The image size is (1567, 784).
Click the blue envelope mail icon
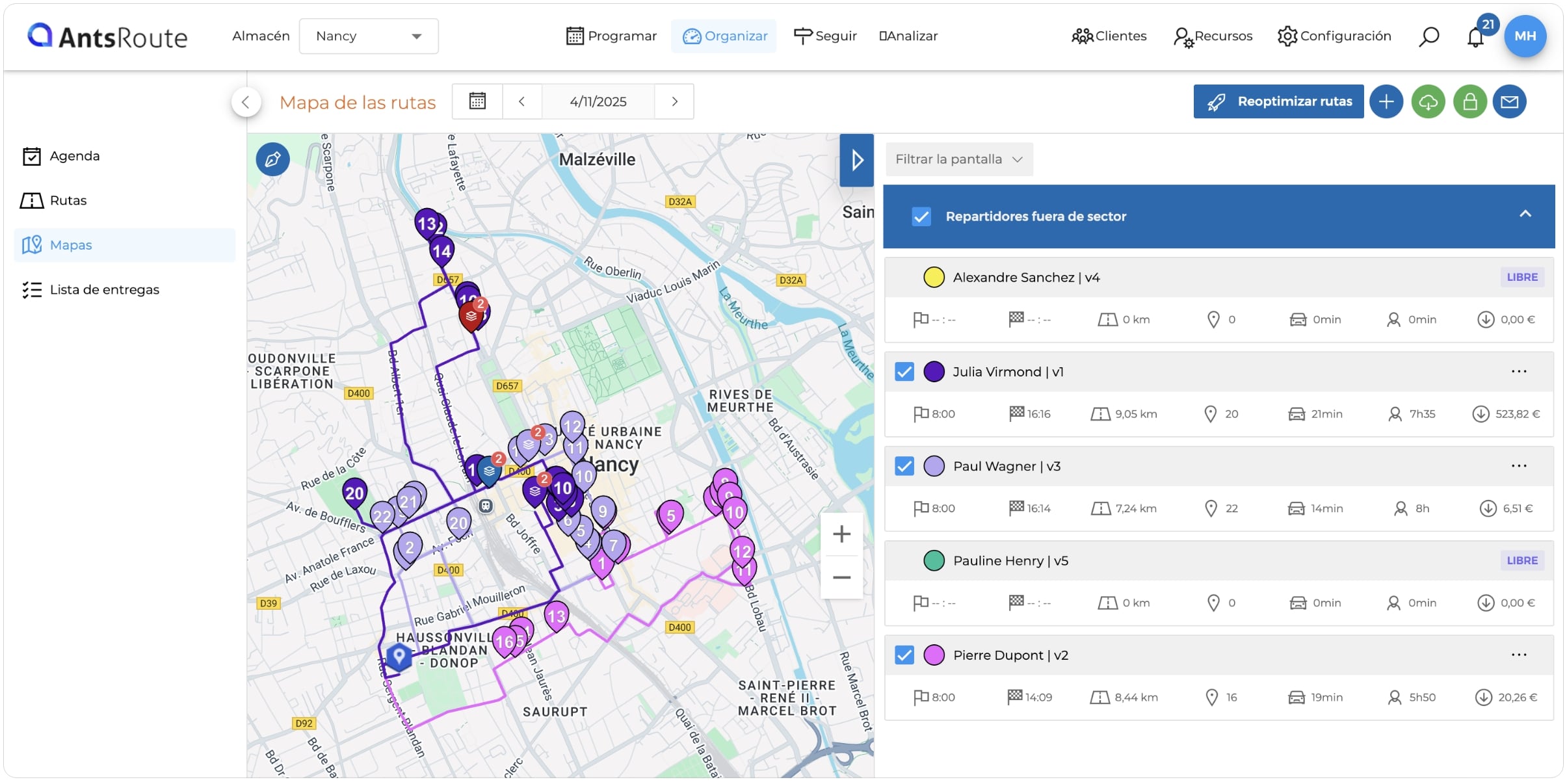[1510, 101]
